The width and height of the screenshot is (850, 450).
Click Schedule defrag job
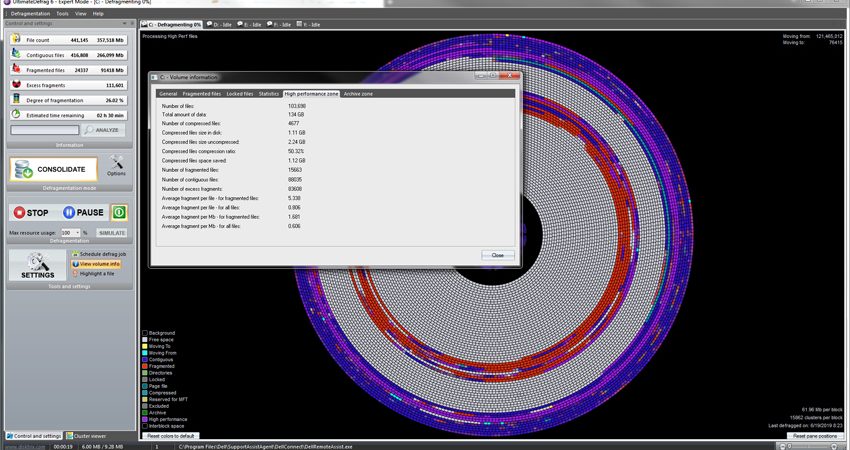click(99, 254)
